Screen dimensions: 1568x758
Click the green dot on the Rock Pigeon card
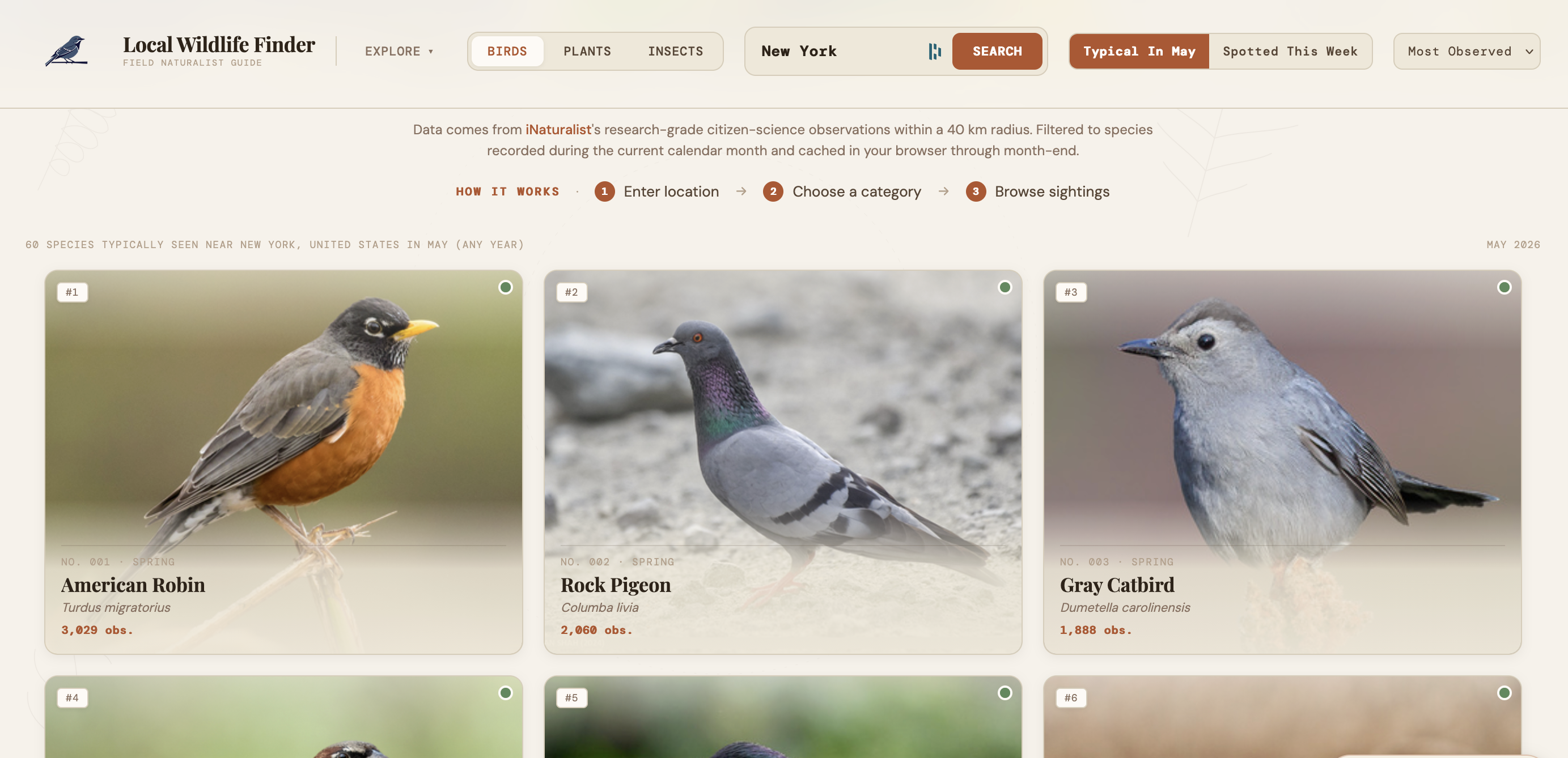pyautogui.click(x=1005, y=287)
